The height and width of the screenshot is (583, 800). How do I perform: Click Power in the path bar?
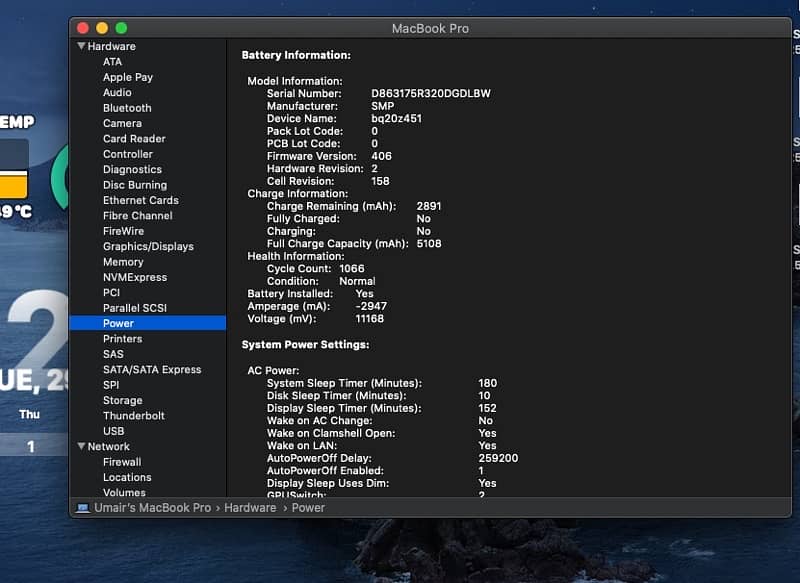308,508
